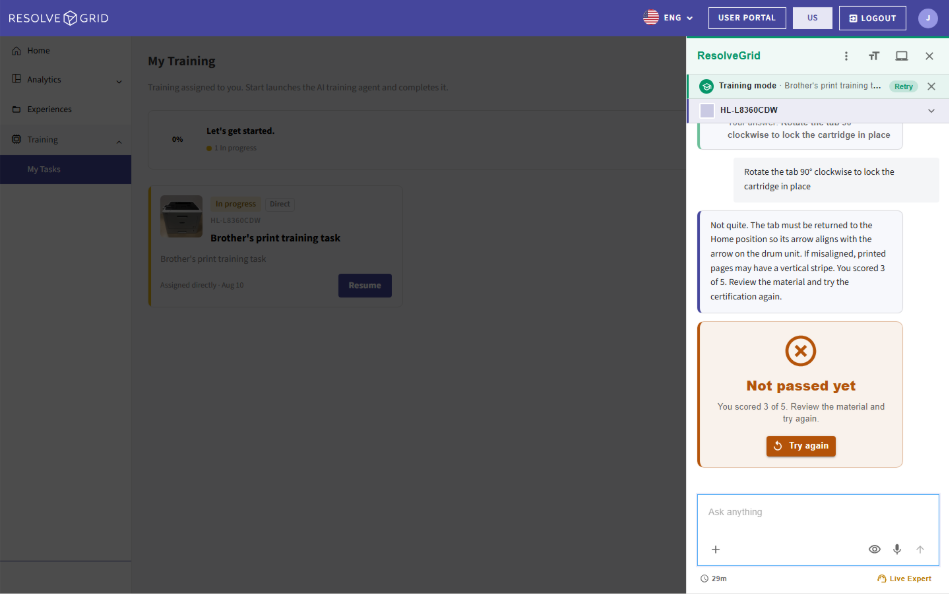Add an attachment with the plus icon
This screenshot has height=594, width=949.
point(715,549)
